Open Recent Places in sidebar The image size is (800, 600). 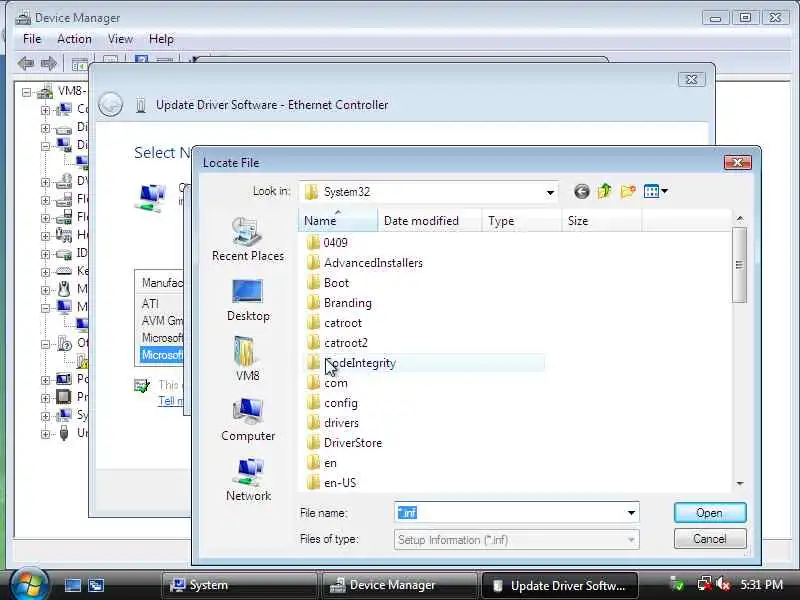[248, 239]
